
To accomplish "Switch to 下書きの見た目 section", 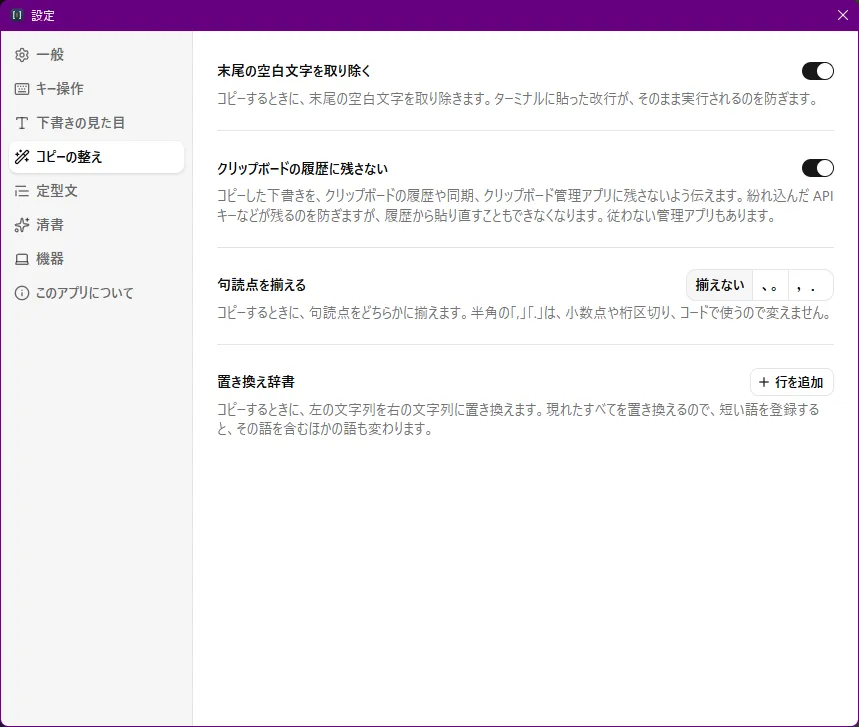I will 96,123.
